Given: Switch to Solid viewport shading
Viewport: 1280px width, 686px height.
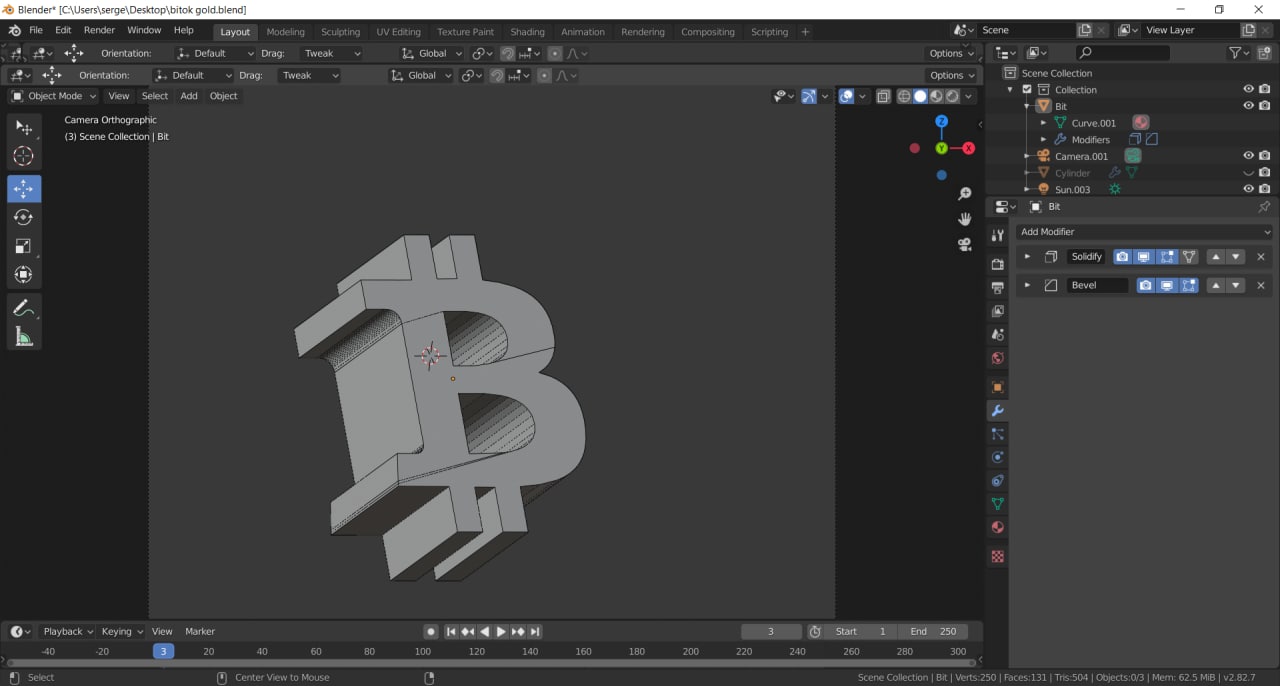Looking at the screenshot, I should point(920,96).
